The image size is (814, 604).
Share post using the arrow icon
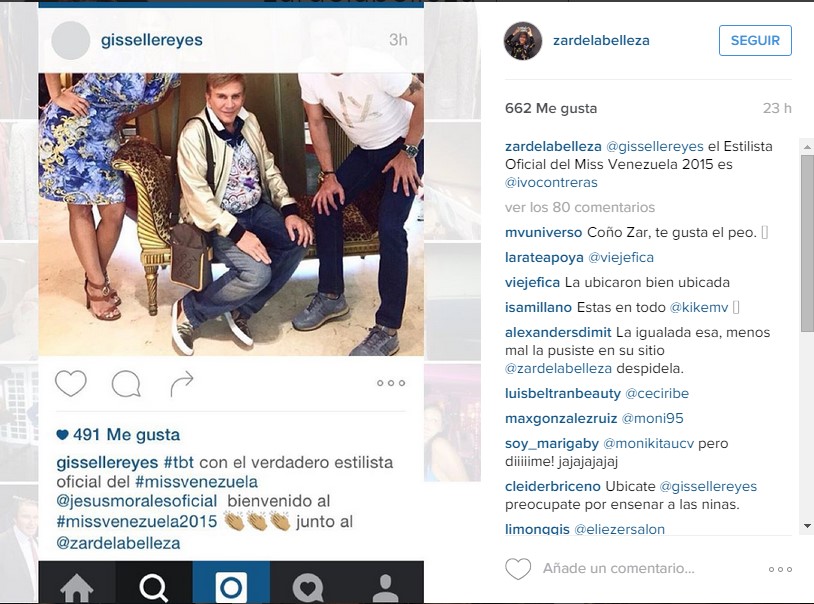tap(182, 384)
